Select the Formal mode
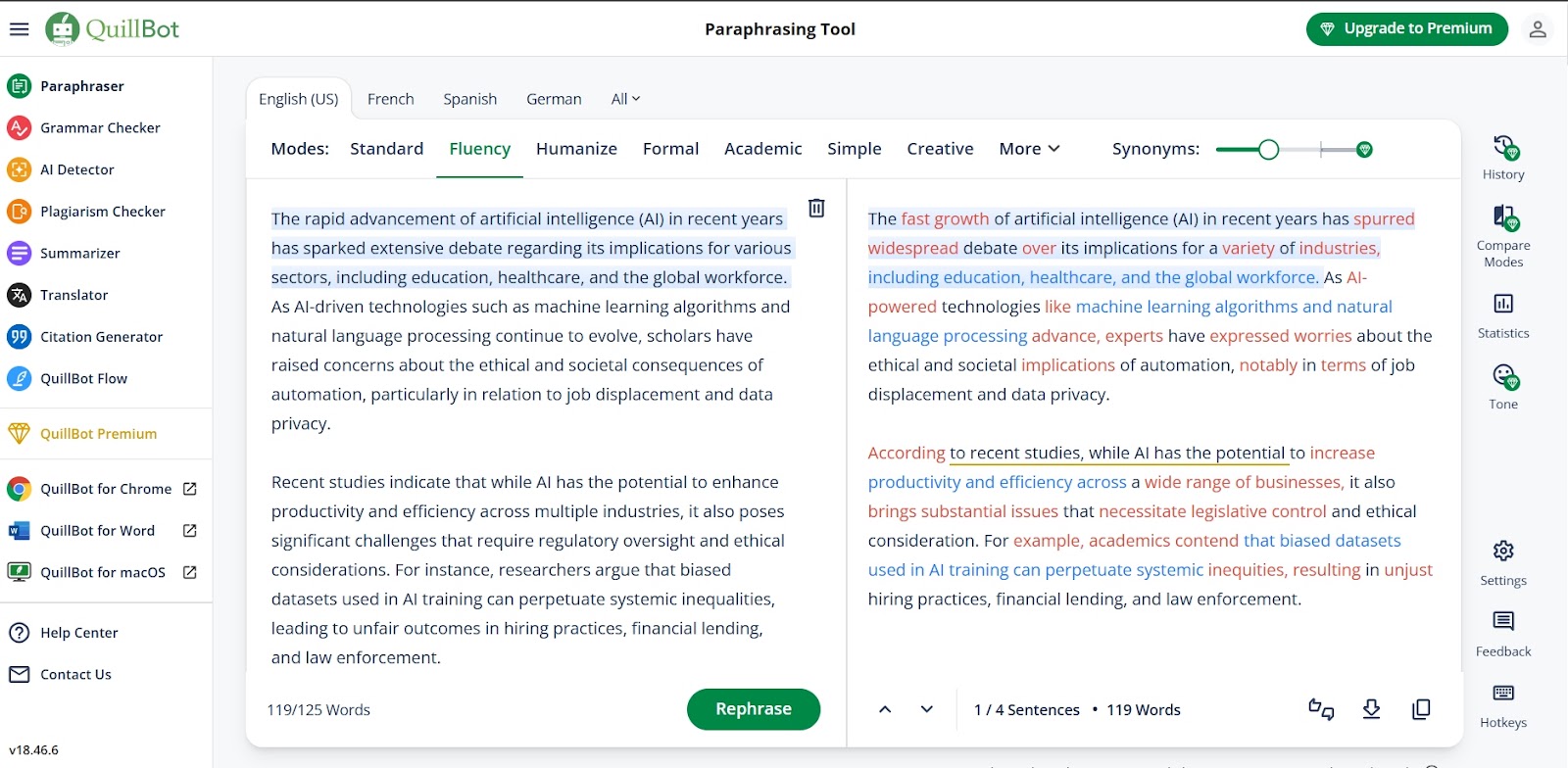This screenshot has width=1568, height=768. [670, 149]
